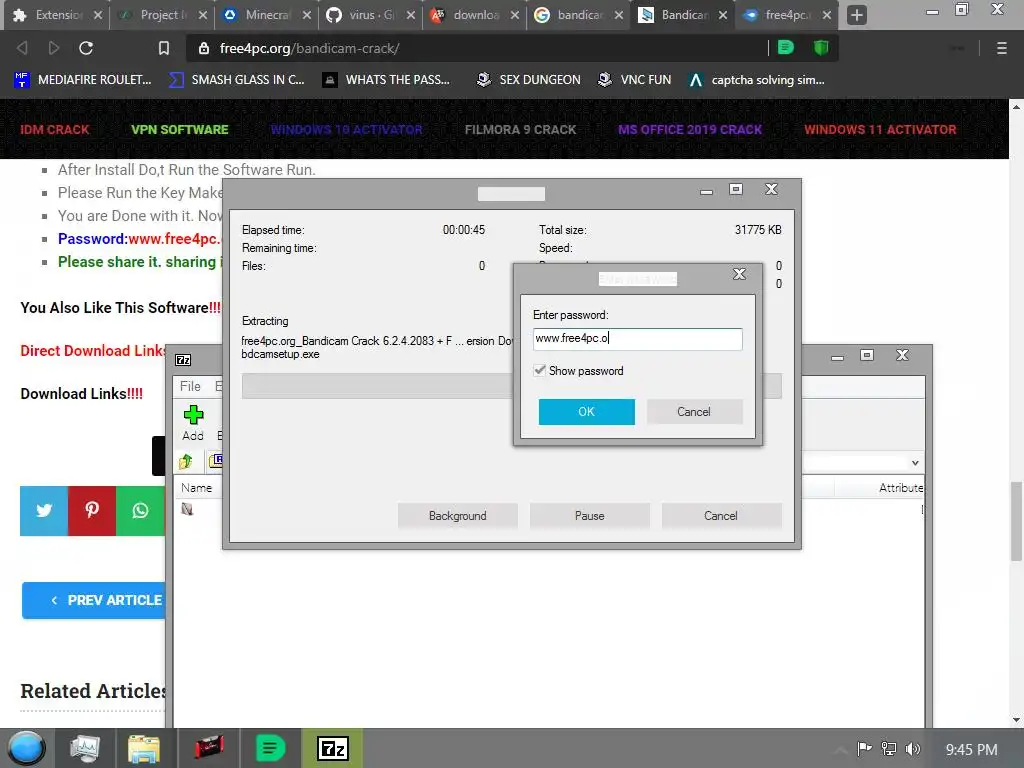Screen dimensions: 1024x768
Task: Show hidden tray icons arrow
Action: pyautogui.click(x=840, y=749)
